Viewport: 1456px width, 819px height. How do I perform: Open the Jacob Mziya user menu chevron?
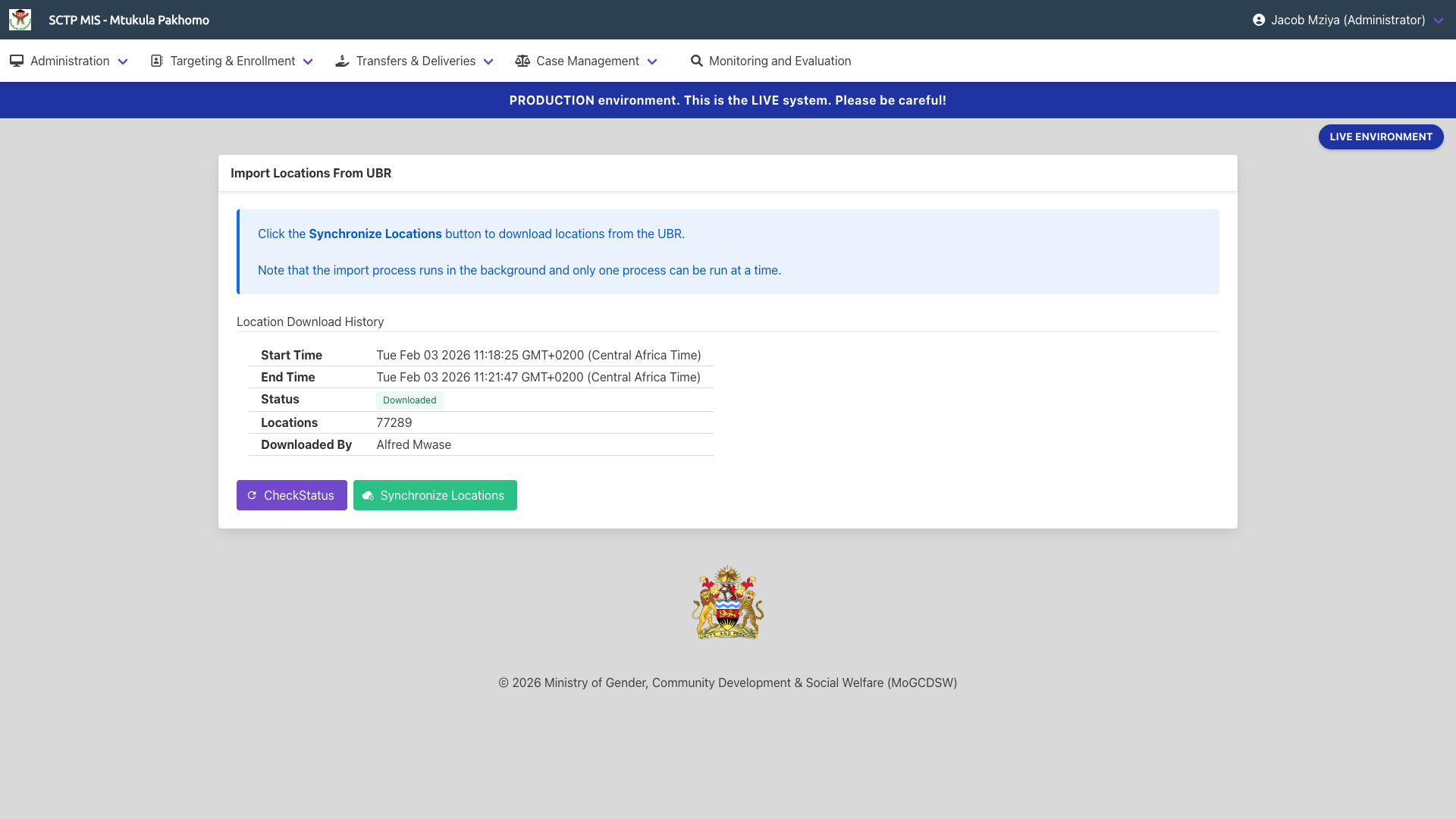1439,20
